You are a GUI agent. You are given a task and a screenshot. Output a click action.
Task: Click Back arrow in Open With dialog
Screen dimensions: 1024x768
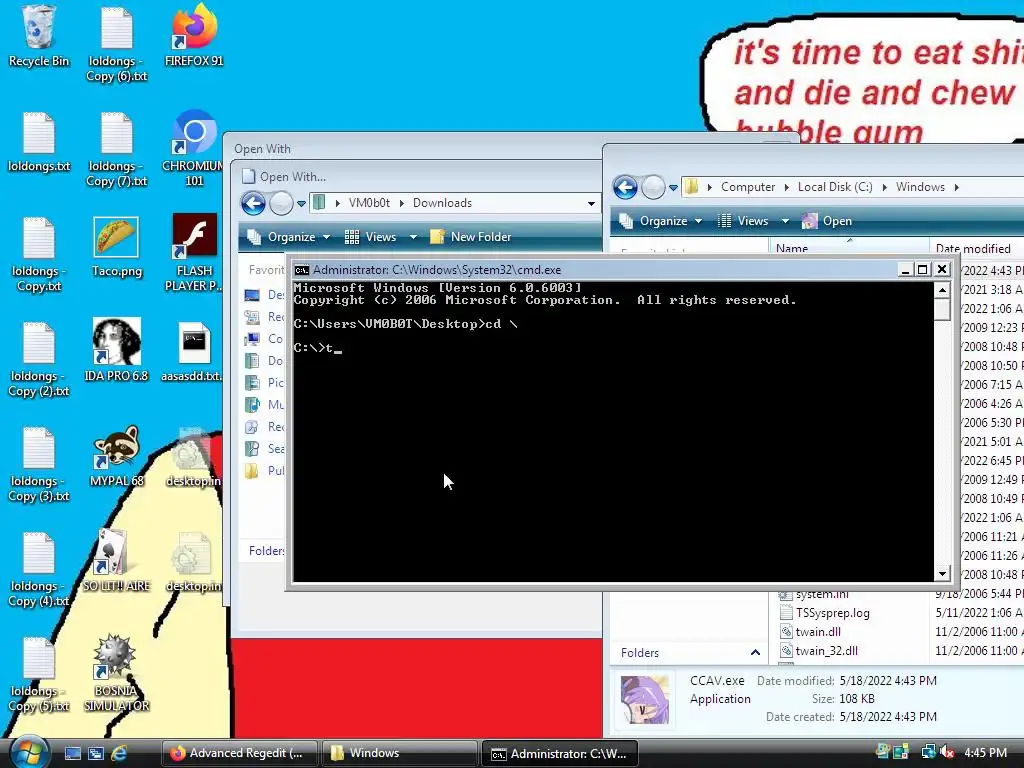(x=253, y=203)
